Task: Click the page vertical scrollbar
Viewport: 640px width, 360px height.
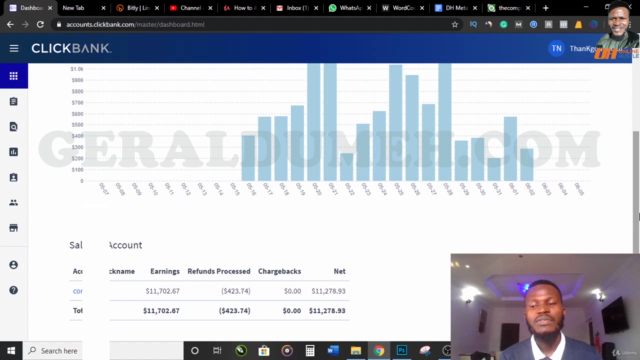Action: [636, 192]
